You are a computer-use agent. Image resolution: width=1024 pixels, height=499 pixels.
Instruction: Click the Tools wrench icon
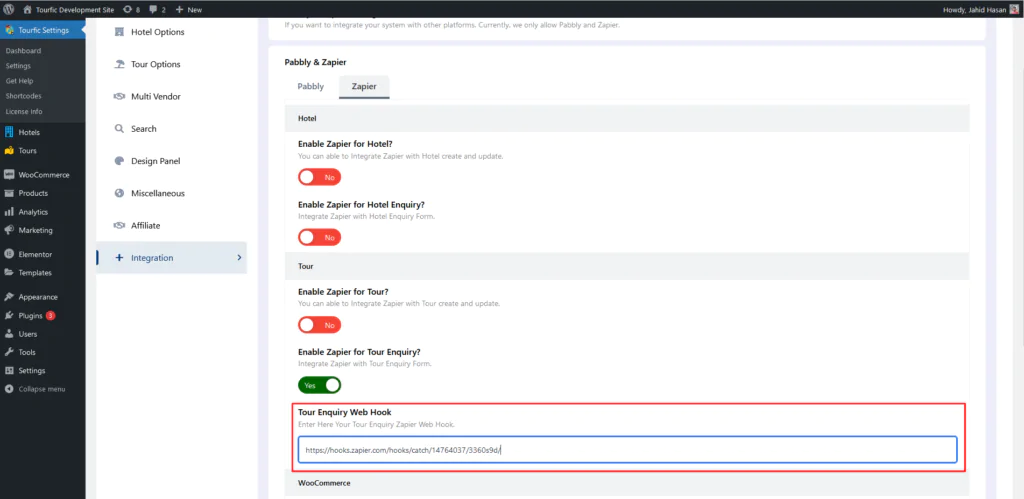click(8, 352)
